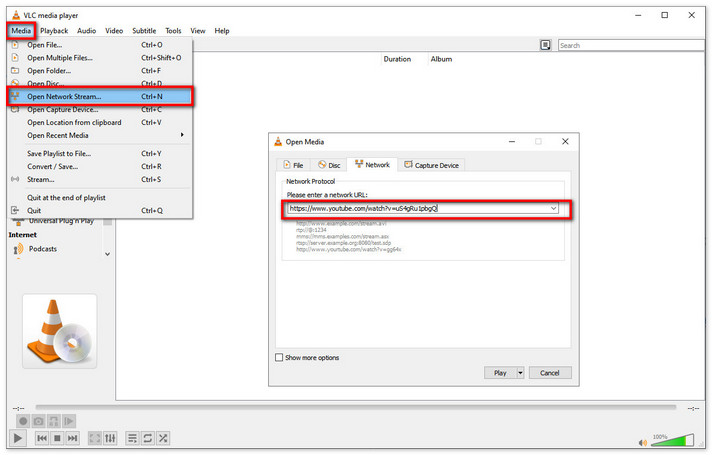Open the Audio menu

tap(86, 31)
